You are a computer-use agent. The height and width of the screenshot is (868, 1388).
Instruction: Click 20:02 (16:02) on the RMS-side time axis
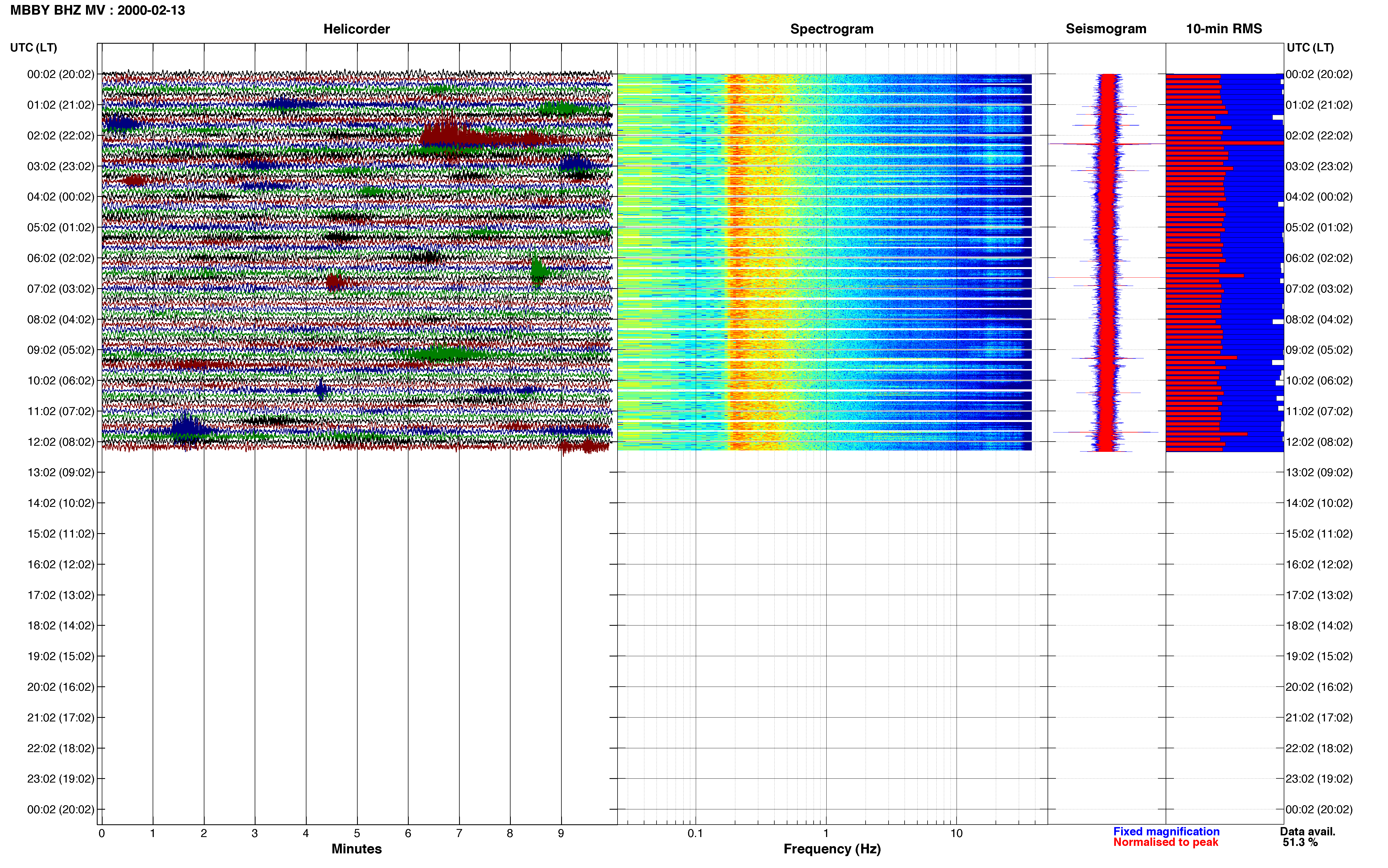(1319, 687)
